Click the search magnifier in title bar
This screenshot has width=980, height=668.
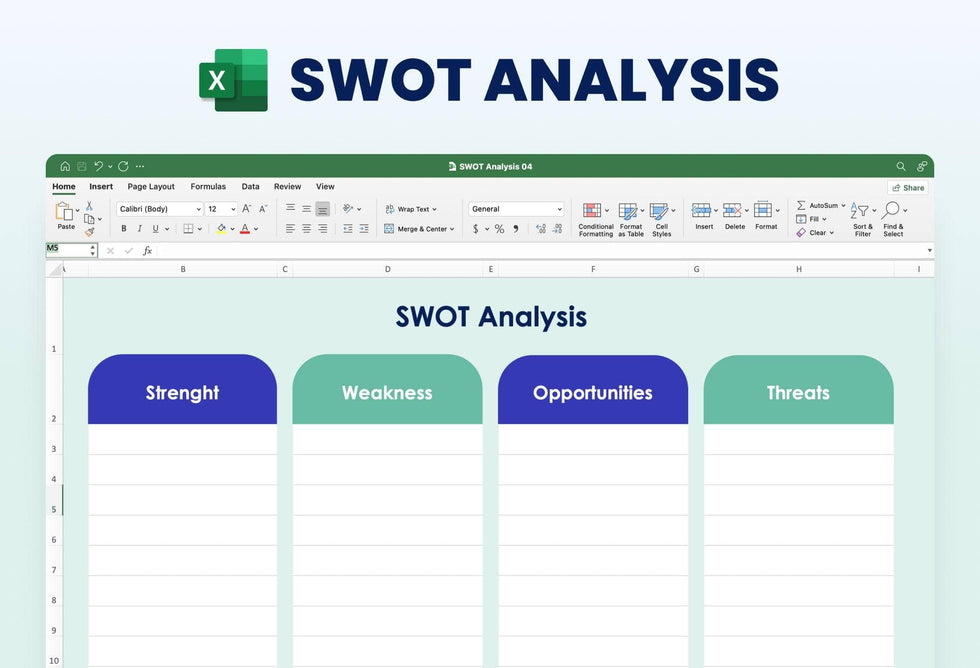point(900,166)
